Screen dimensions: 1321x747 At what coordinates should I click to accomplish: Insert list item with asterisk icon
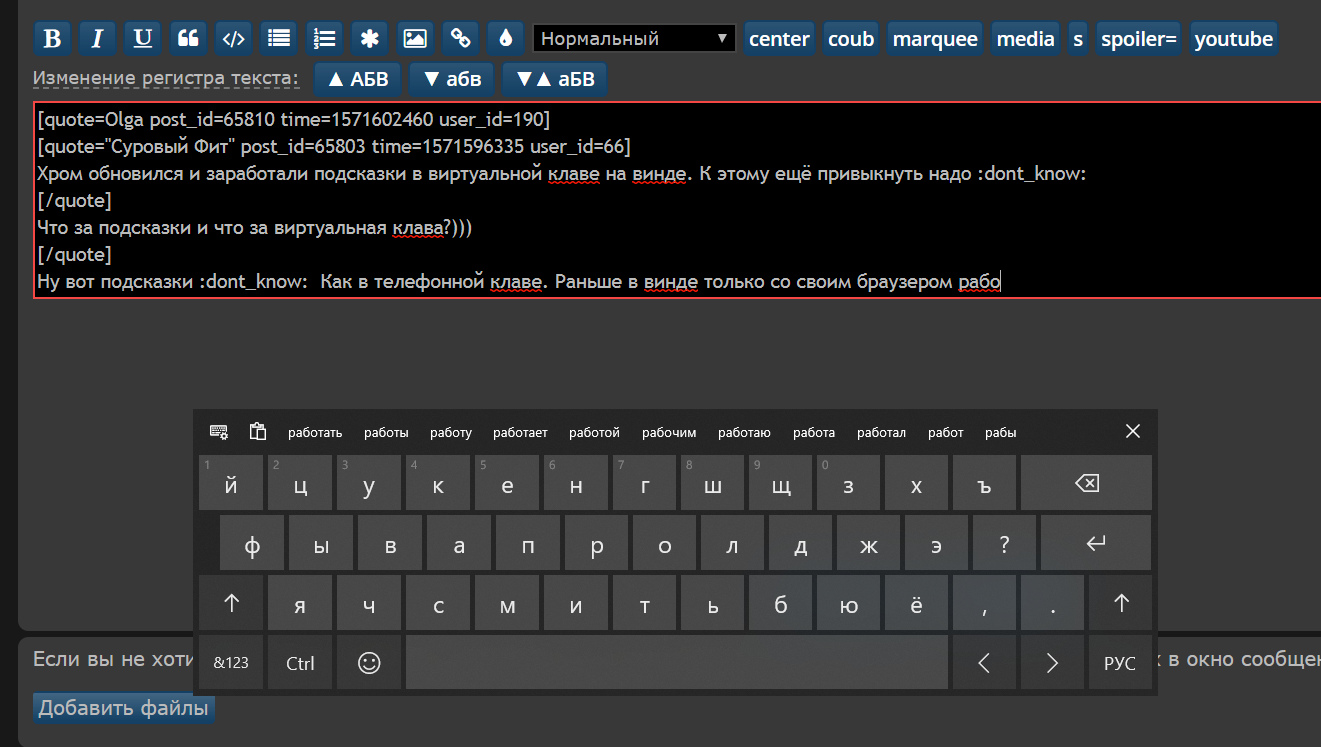(370, 39)
